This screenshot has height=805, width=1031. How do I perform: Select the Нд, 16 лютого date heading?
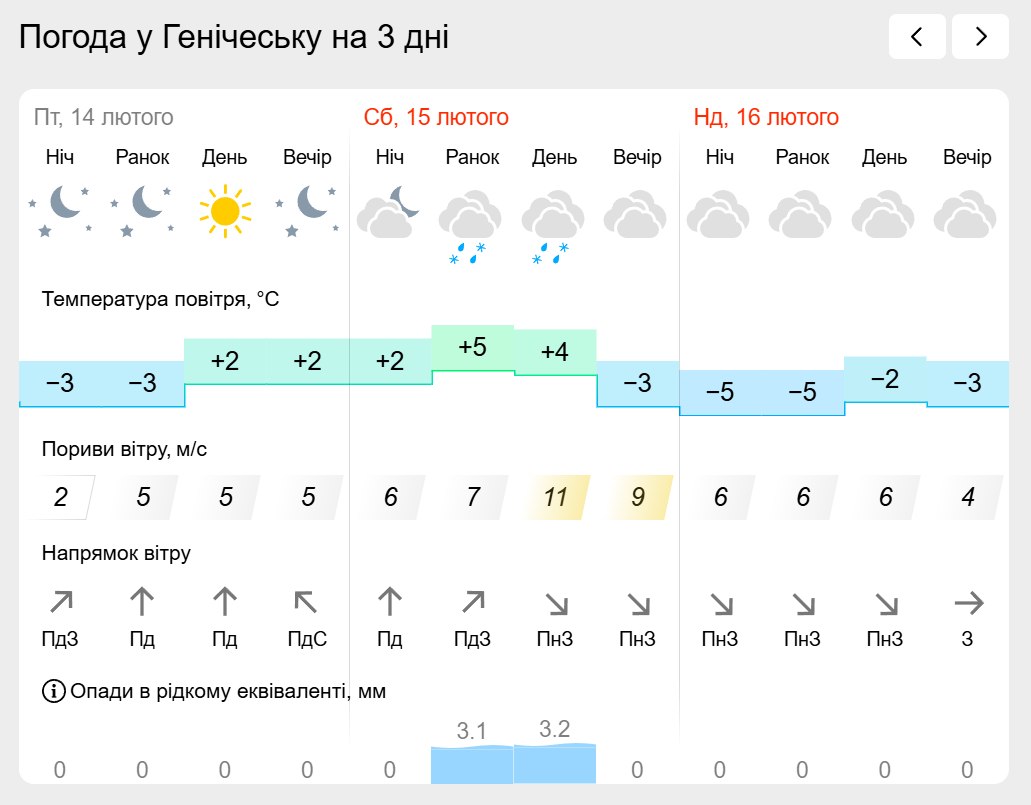coord(766,117)
